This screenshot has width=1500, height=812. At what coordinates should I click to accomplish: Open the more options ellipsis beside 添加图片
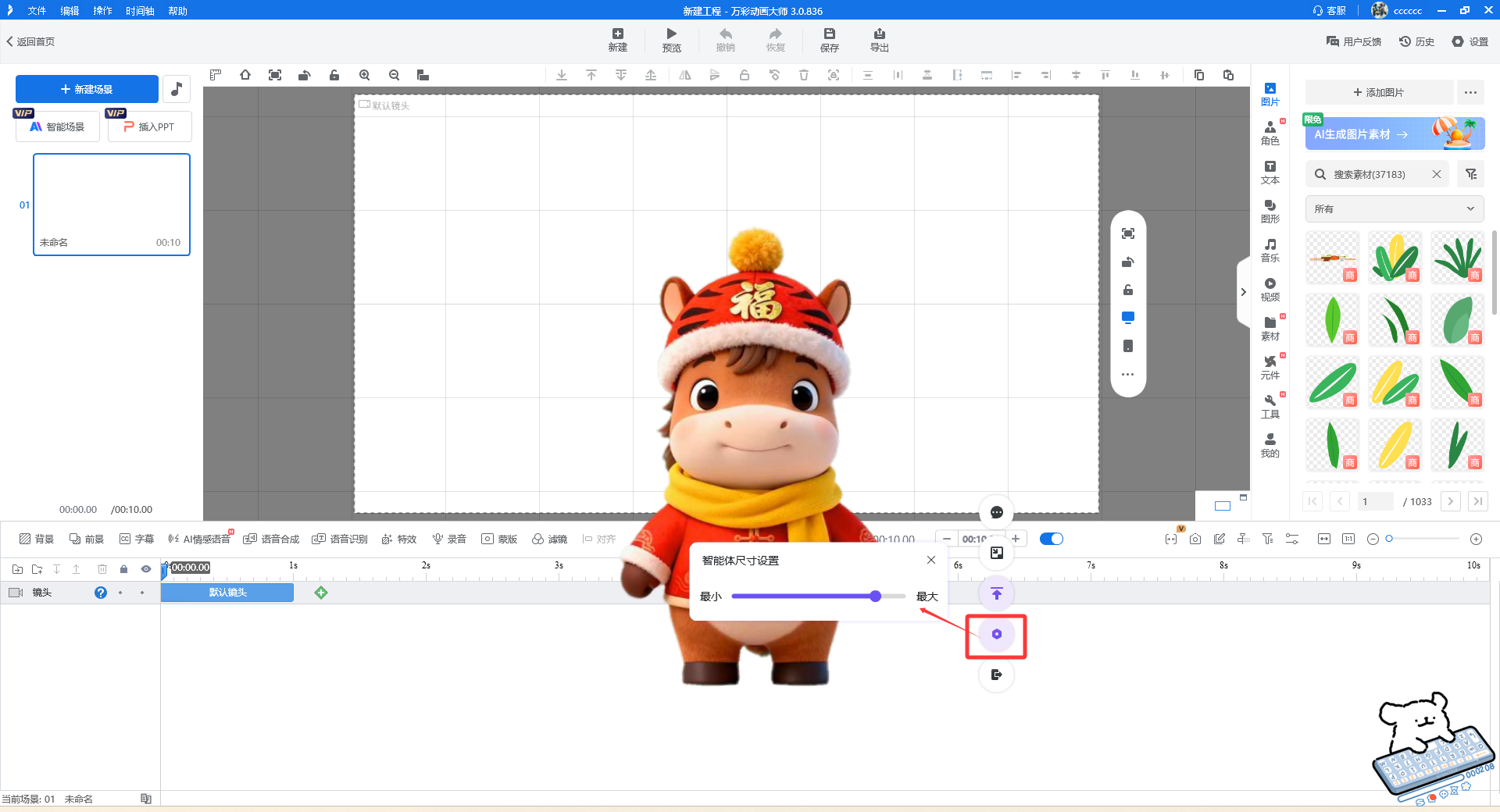coord(1470,92)
